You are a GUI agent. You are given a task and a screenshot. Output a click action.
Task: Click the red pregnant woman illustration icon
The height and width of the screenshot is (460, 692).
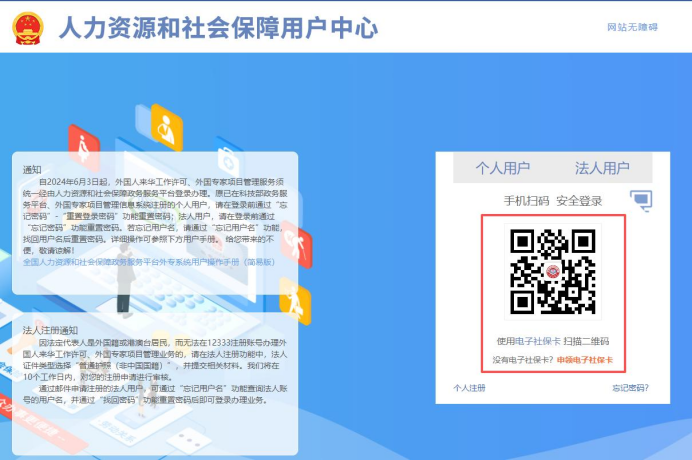pos(84,147)
